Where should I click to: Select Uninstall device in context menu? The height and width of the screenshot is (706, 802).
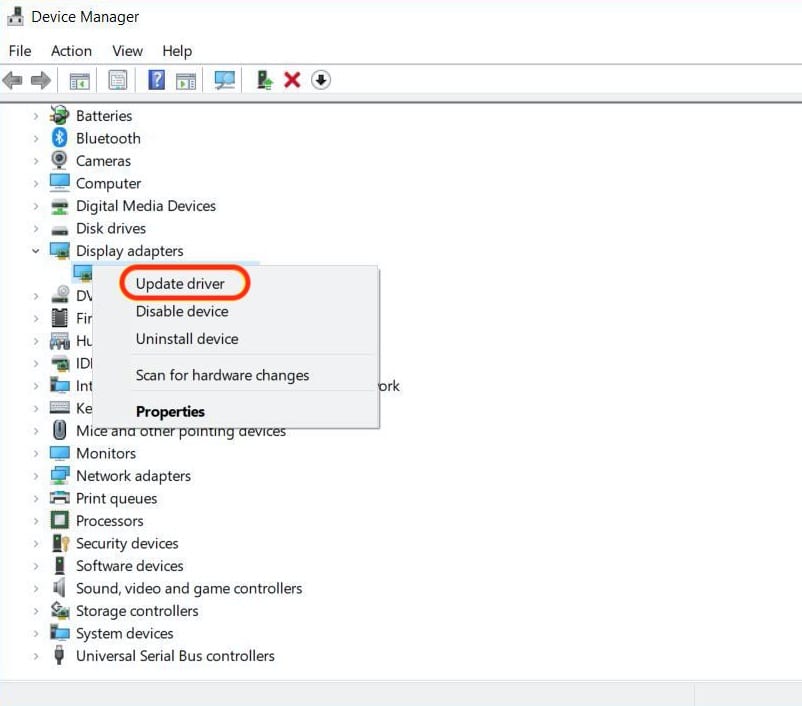[187, 339]
